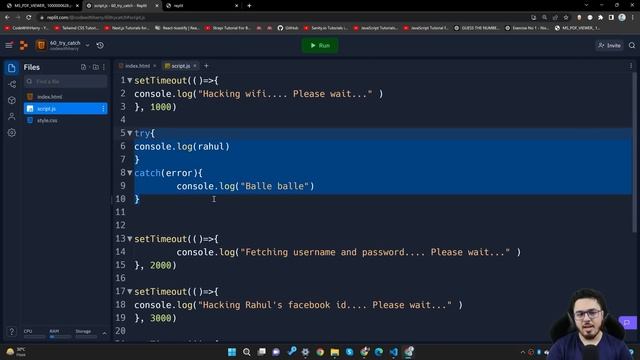Reload the page in the browser
640x360 pixels.
click(x=29, y=17)
